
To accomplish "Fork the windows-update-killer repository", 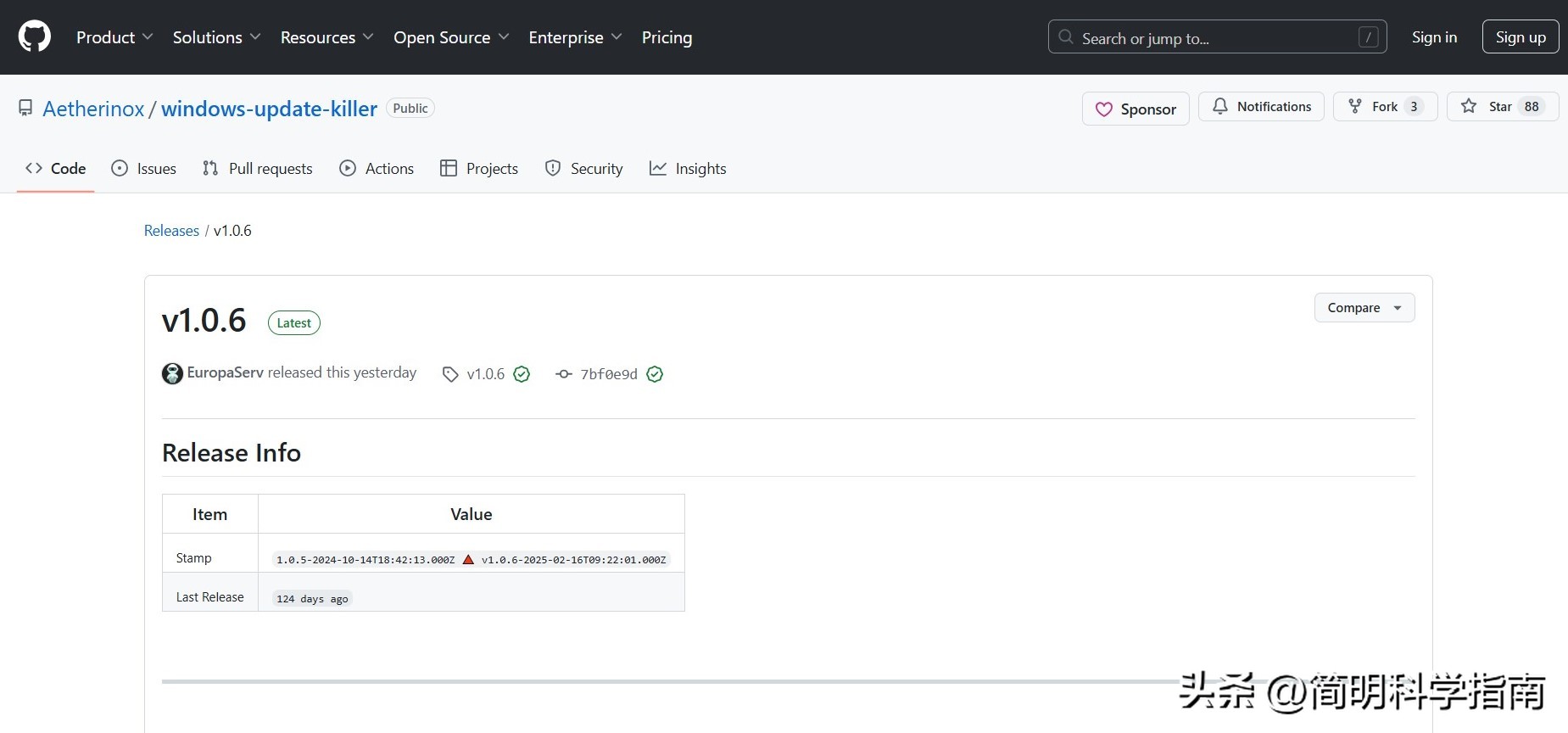I will [x=1384, y=107].
